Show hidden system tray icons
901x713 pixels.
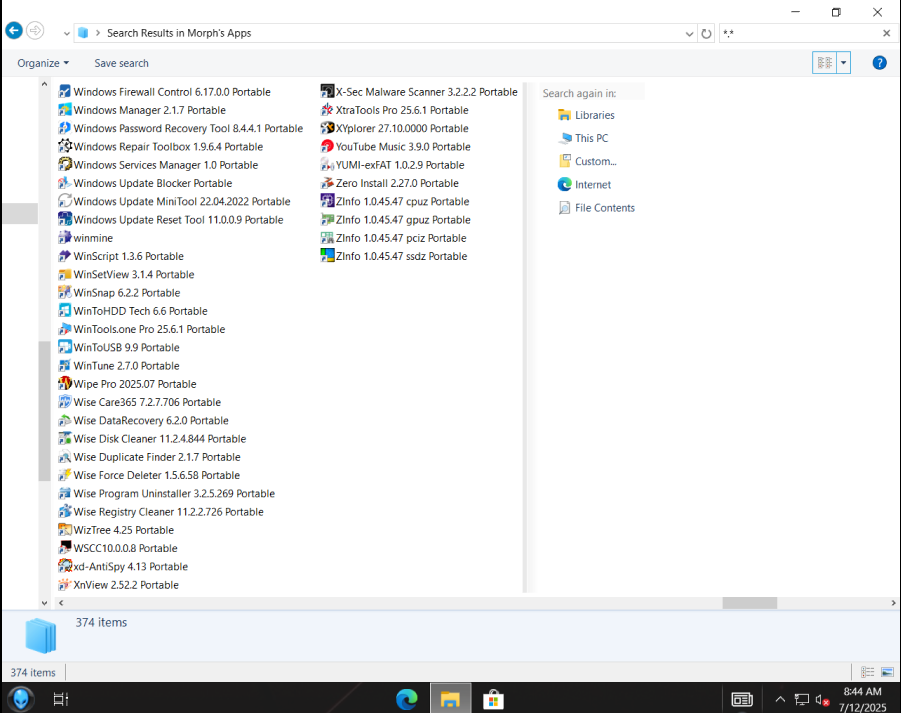pyautogui.click(x=780, y=699)
